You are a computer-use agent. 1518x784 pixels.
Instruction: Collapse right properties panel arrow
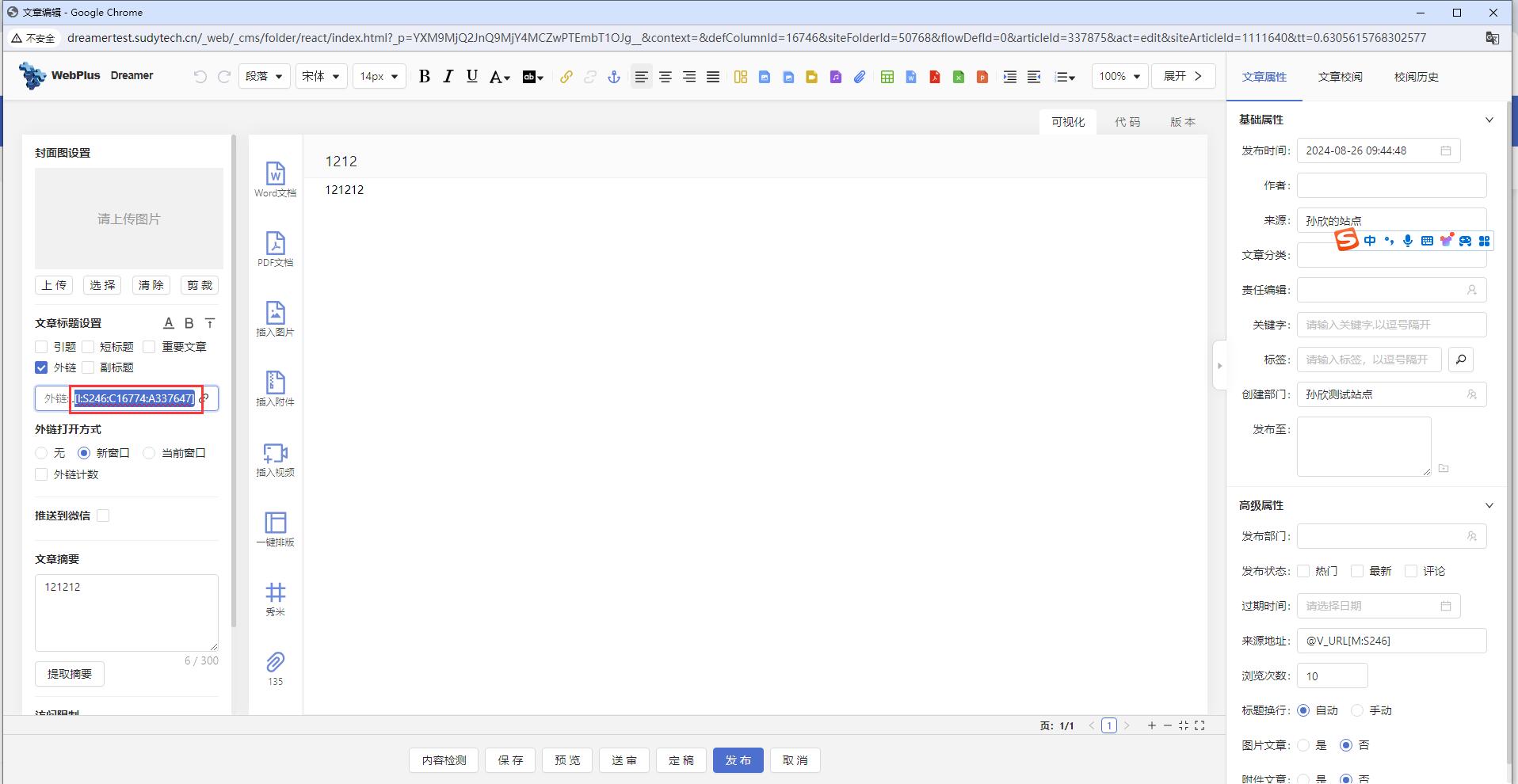1219,365
